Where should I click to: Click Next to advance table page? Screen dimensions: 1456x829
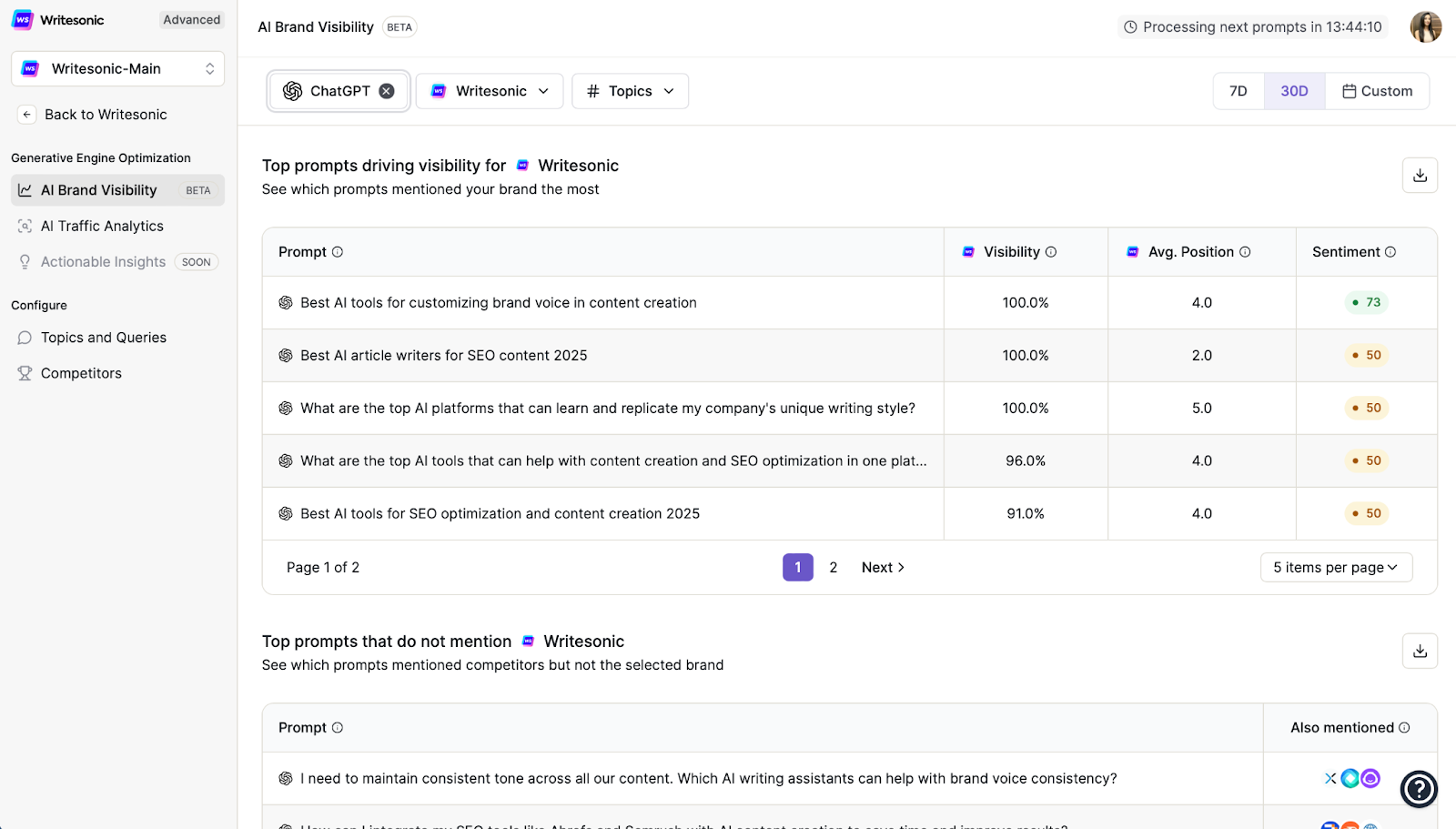point(883,568)
